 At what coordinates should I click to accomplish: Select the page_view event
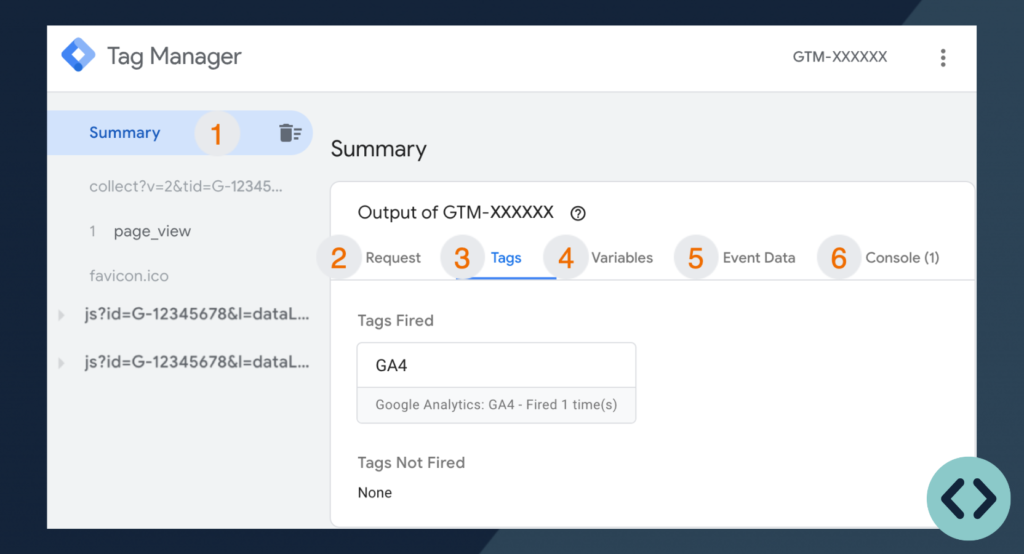click(x=152, y=231)
